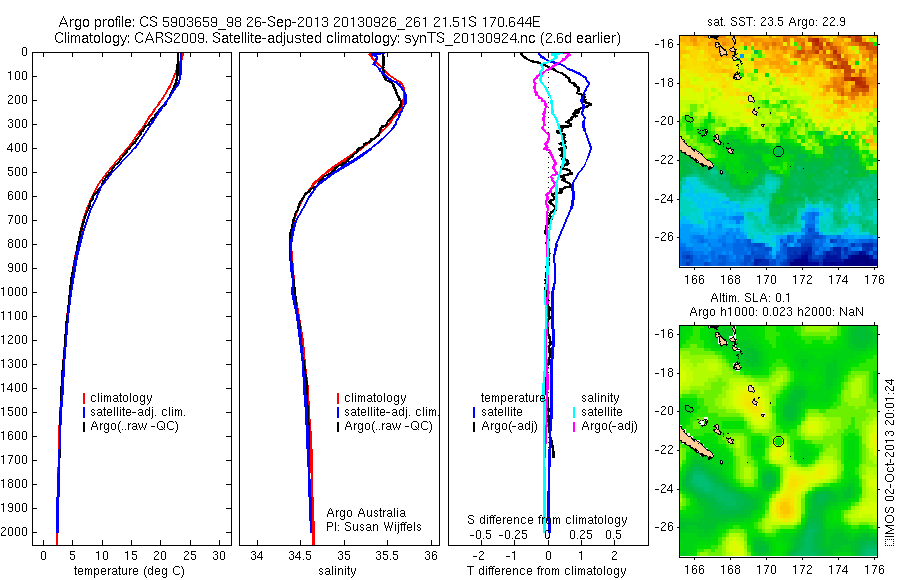Click the Climatology CARS2009 subtitle line
The width and height of the screenshot is (900, 580).
tap(338, 38)
